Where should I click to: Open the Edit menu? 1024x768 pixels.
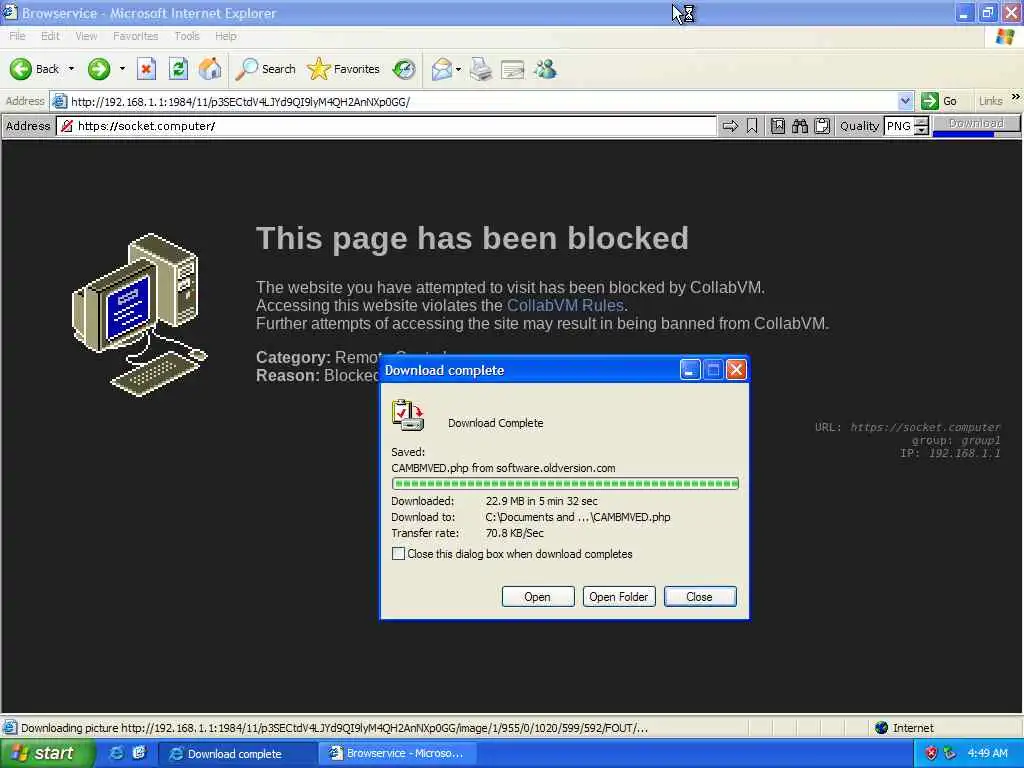(x=50, y=36)
